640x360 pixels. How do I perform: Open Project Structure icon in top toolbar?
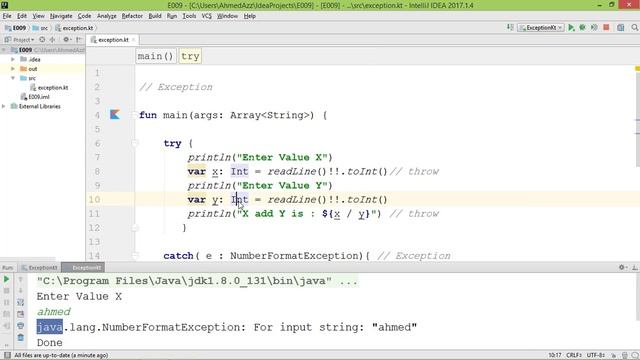(620, 27)
